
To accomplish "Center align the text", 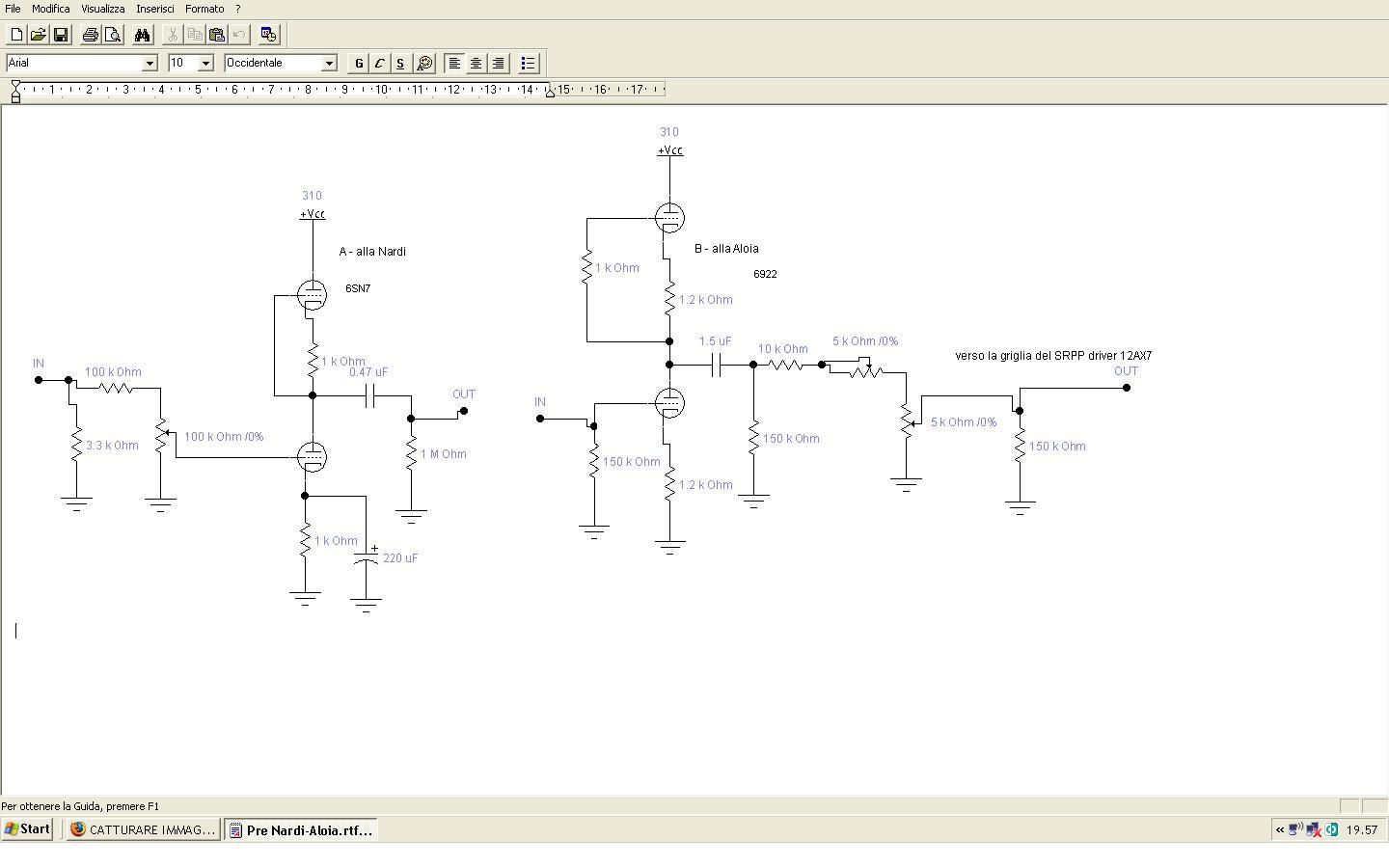I will point(477,64).
